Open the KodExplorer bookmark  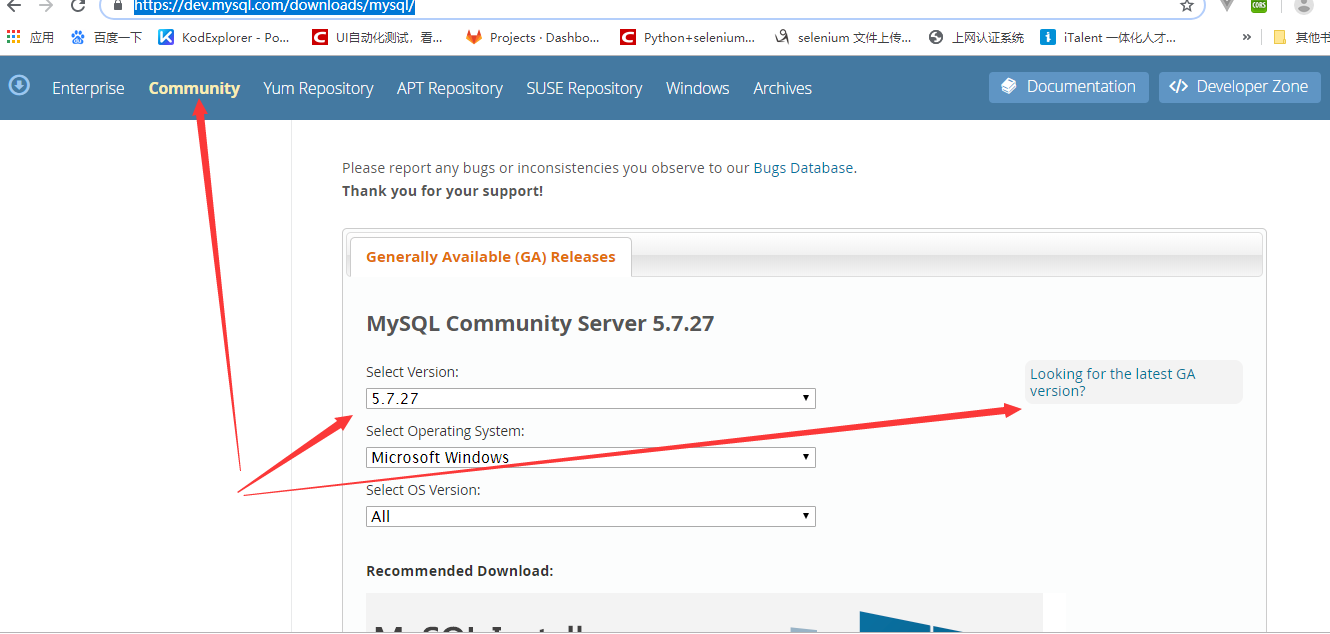click(x=224, y=37)
